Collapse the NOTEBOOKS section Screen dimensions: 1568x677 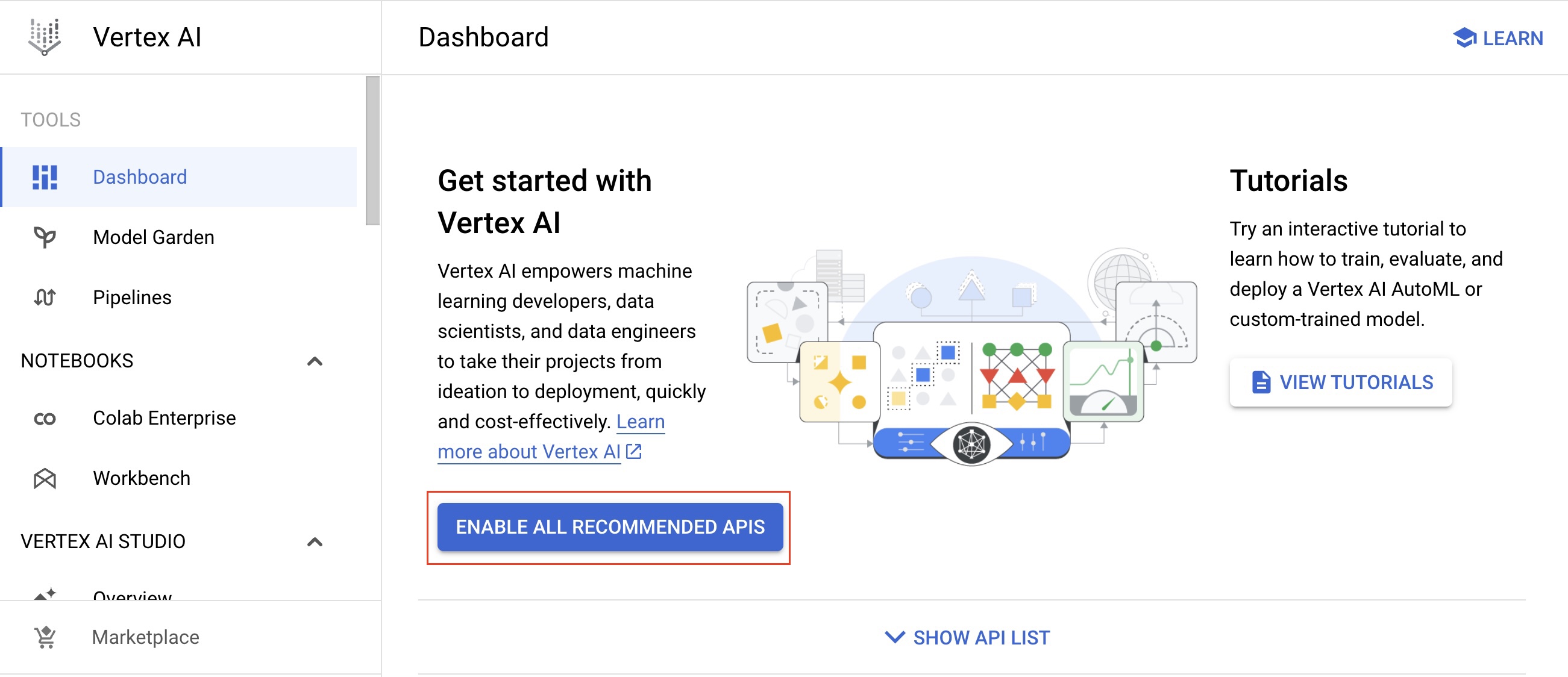[316, 360]
